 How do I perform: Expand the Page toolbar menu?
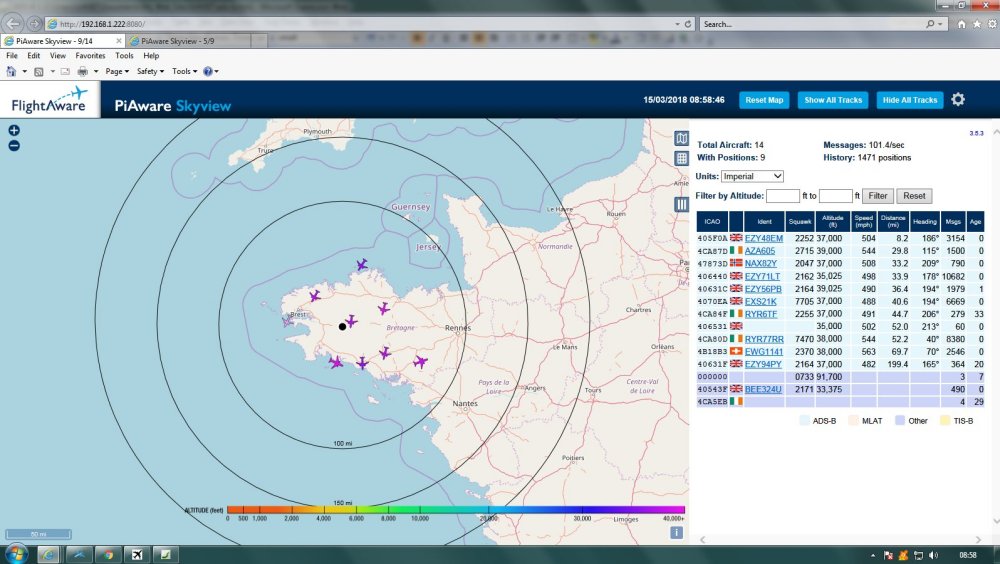pyautogui.click(x=118, y=72)
